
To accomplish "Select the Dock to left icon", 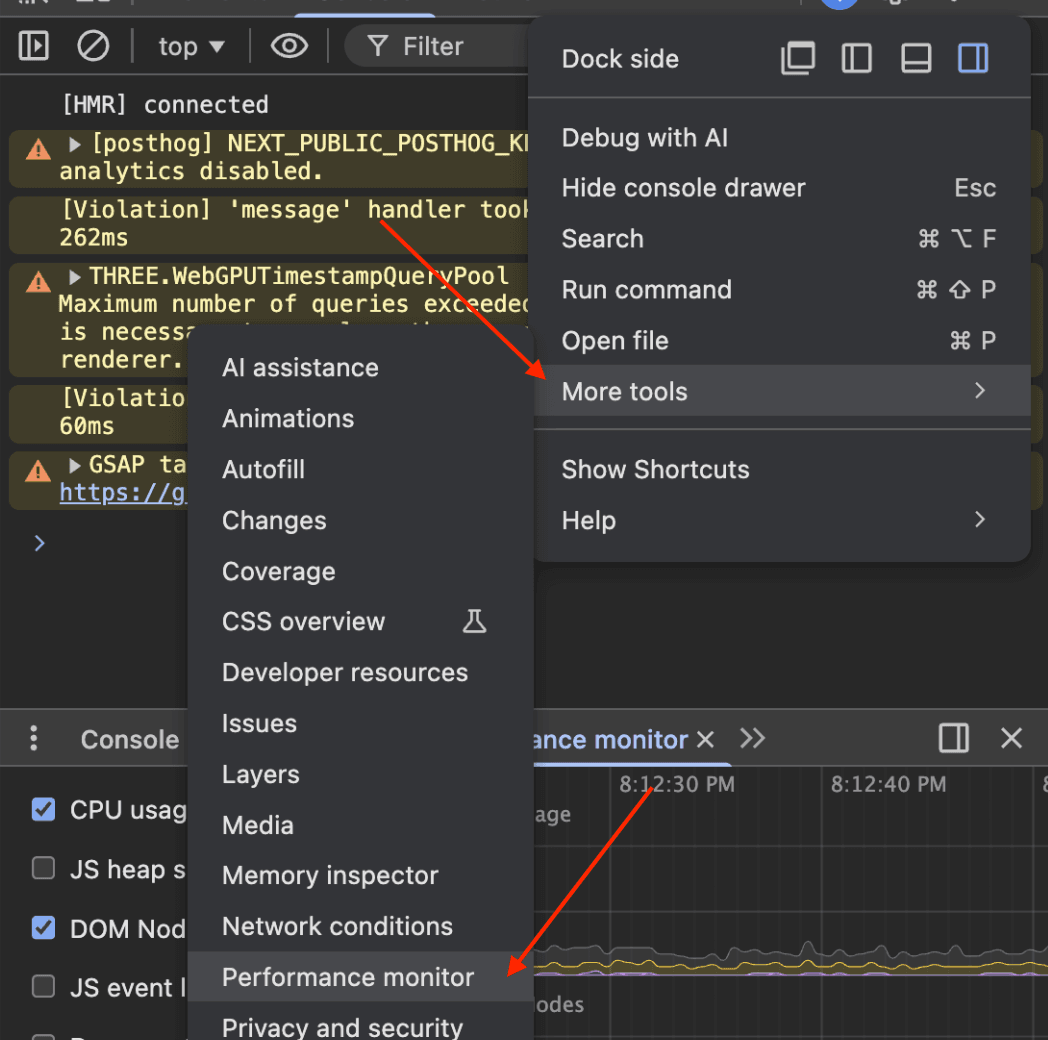I will [857, 58].
